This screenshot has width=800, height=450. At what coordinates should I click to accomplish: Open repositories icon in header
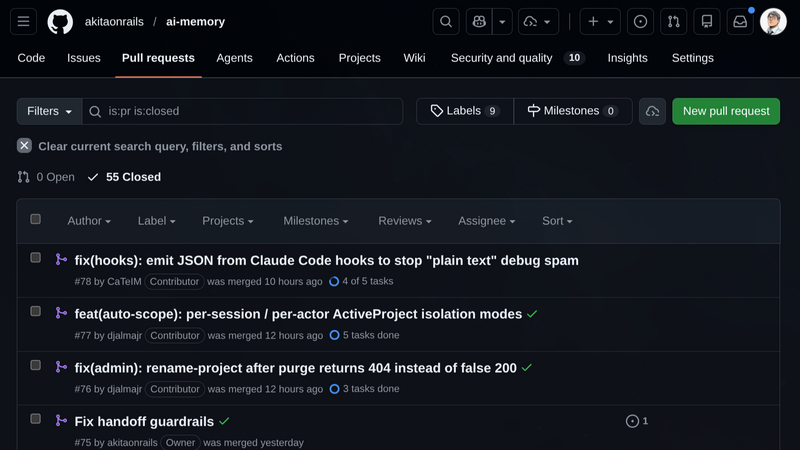pos(707,21)
